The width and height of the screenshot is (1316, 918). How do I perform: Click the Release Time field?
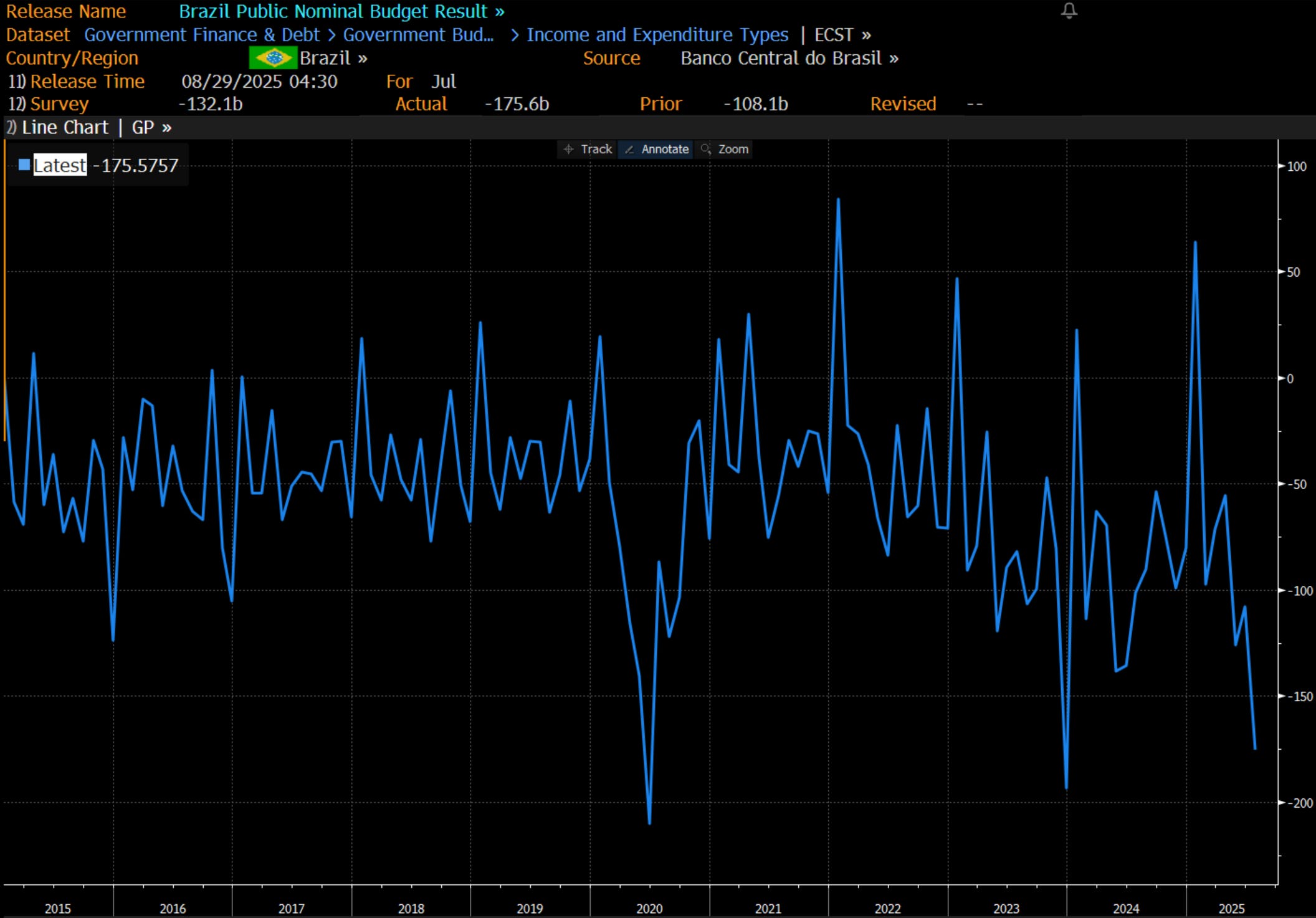tap(87, 82)
